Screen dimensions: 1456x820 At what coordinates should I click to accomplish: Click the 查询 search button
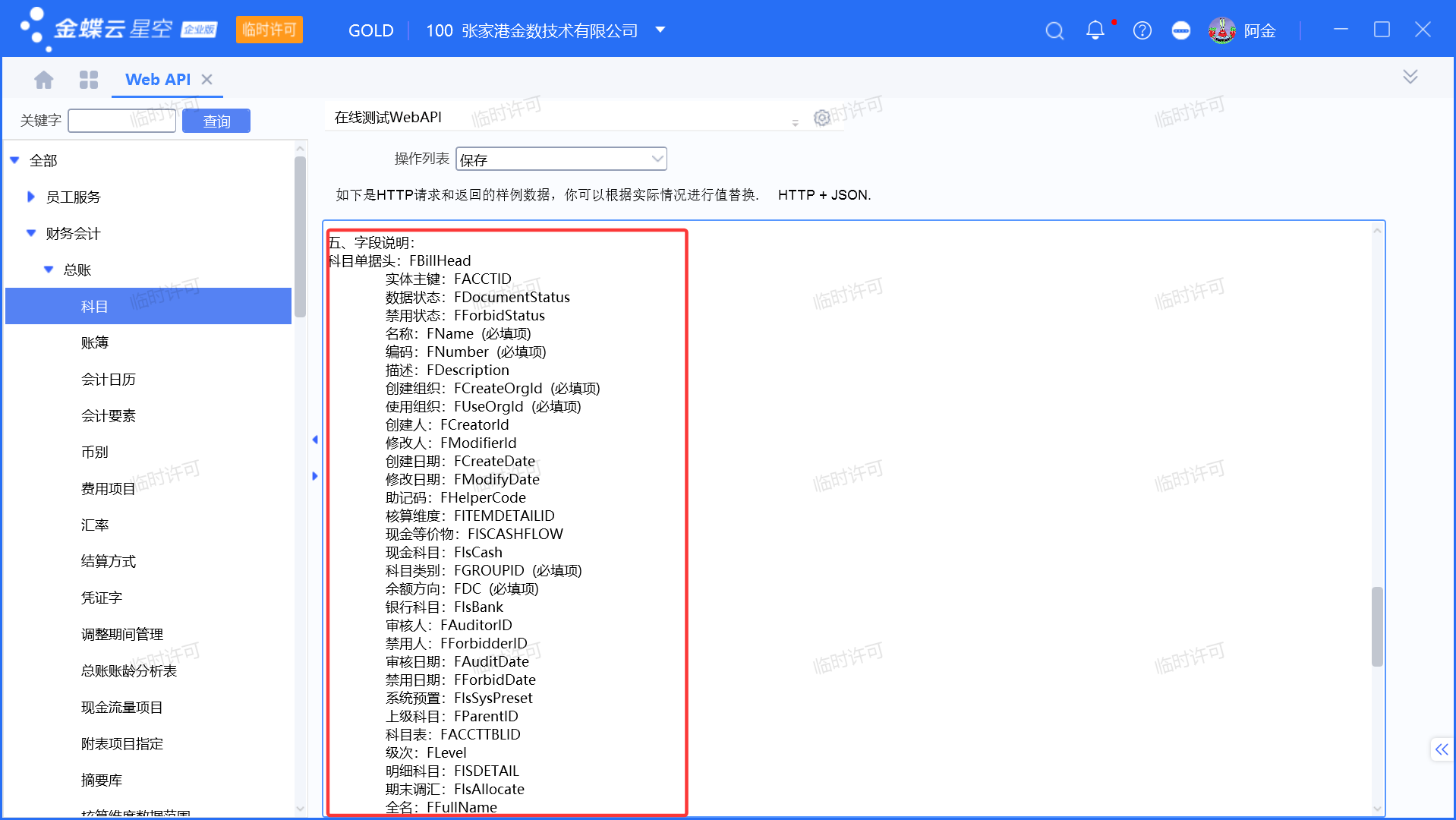(x=216, y=121)
